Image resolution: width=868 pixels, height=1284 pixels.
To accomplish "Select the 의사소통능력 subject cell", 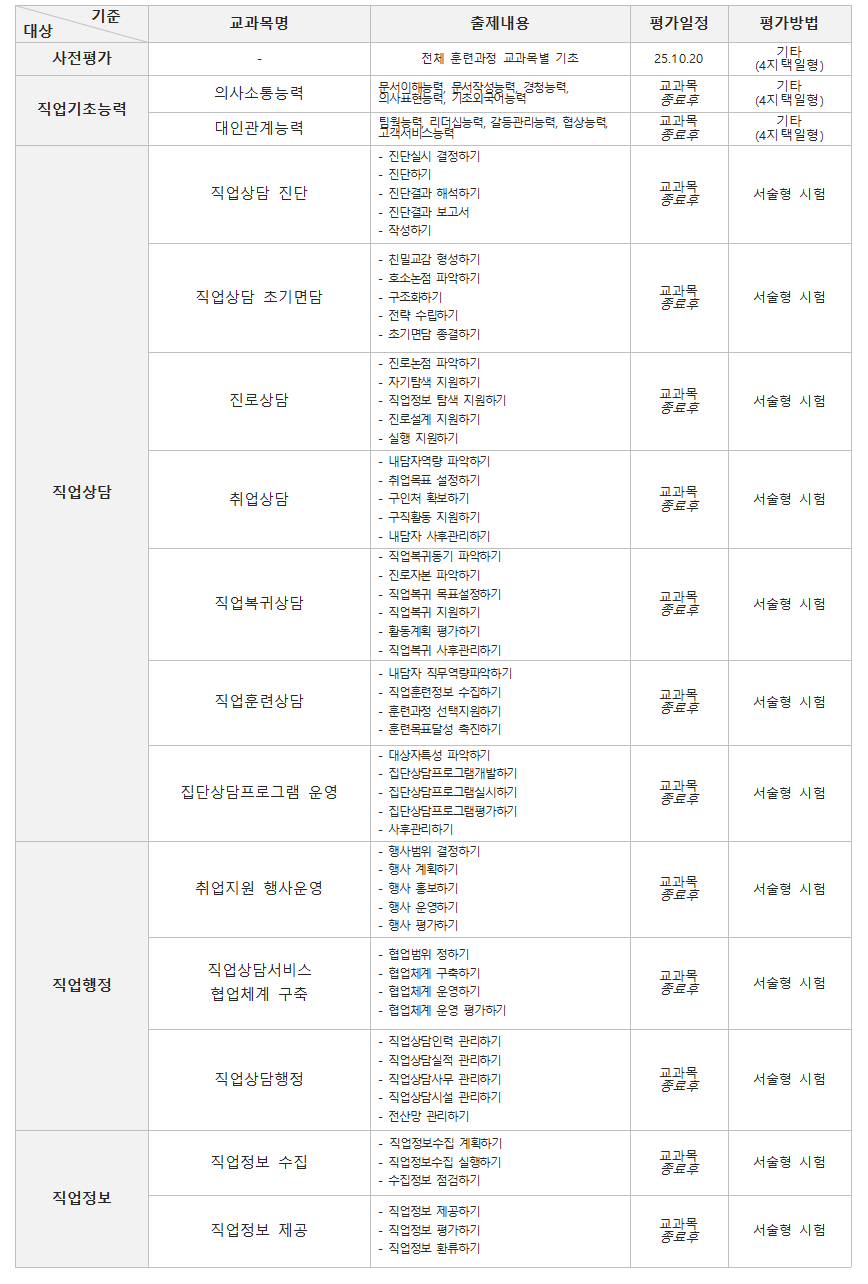I will 259,94.
